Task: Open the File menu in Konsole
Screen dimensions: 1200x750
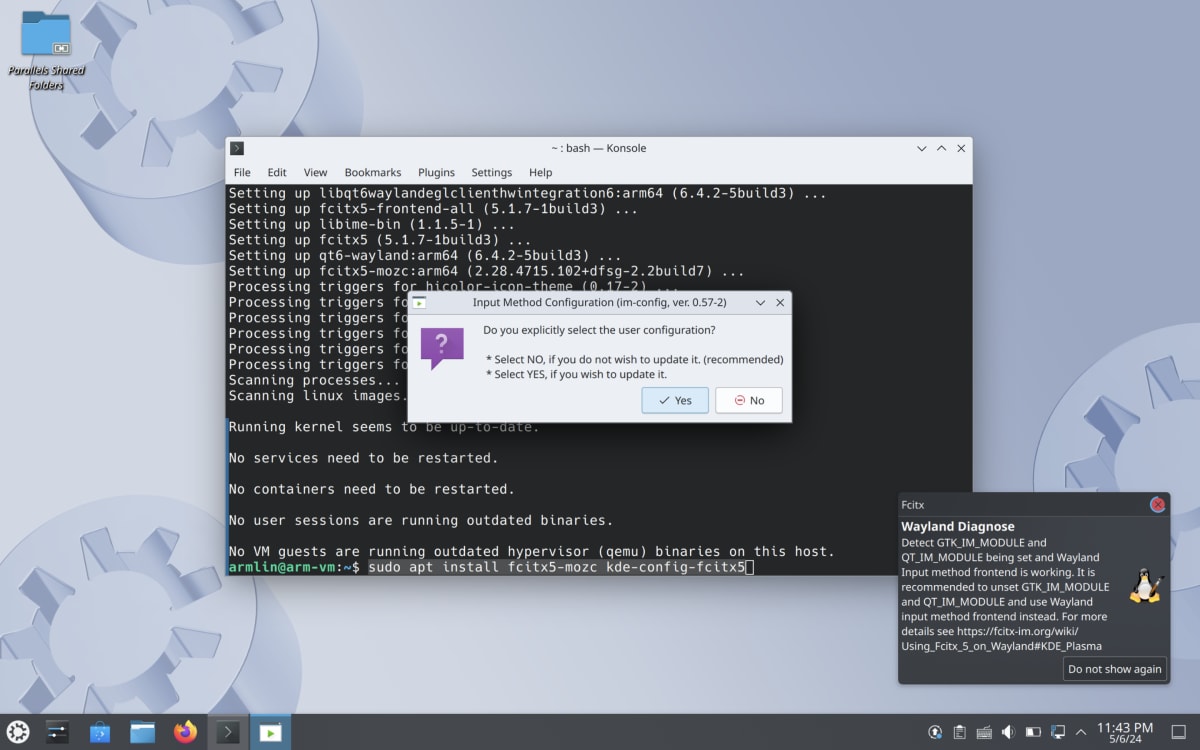Action: point(242,172)
